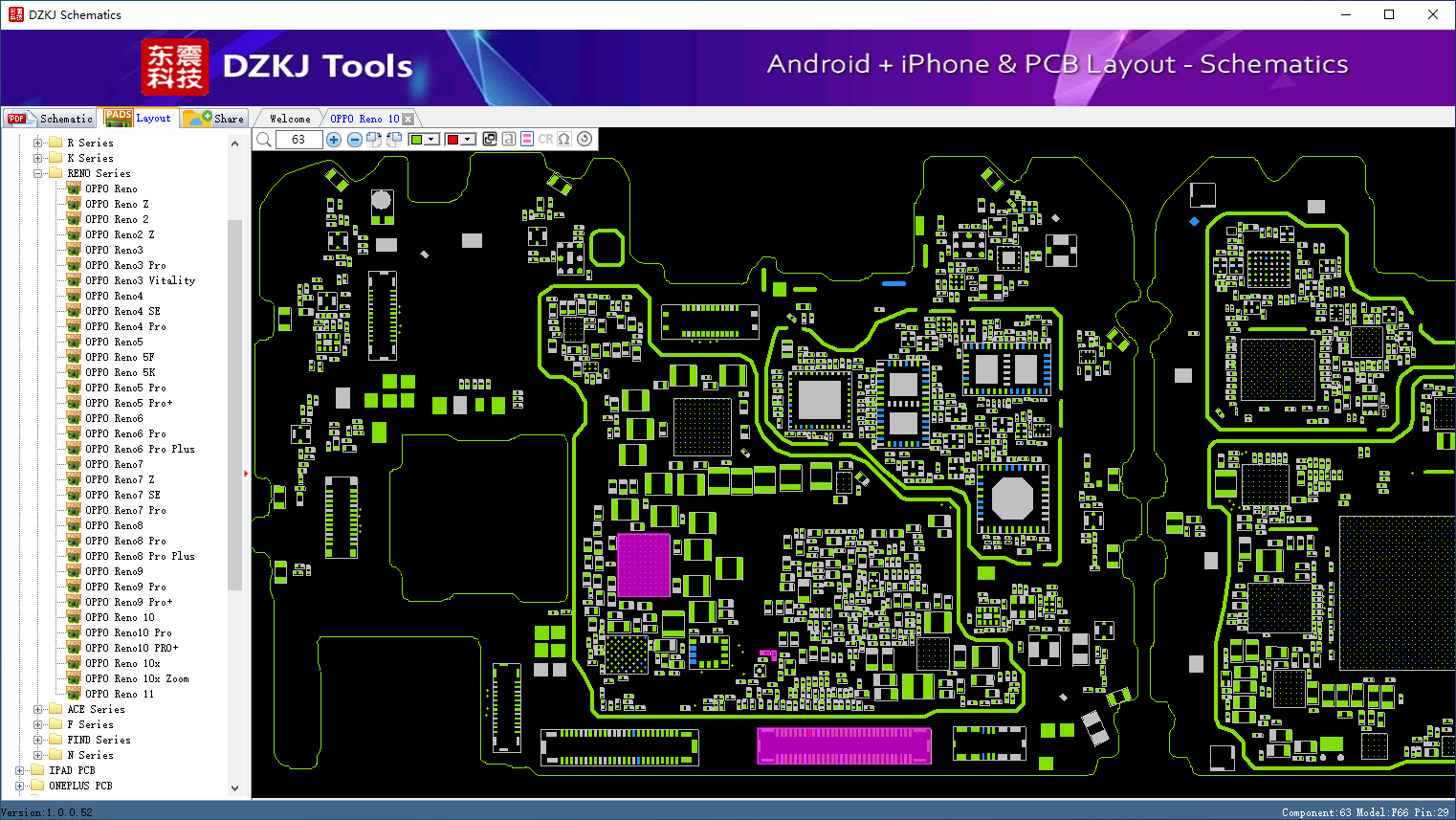
Task: Click the tree scrollbar up arrow
Action: pyautogui.click(x=235, y=144)
